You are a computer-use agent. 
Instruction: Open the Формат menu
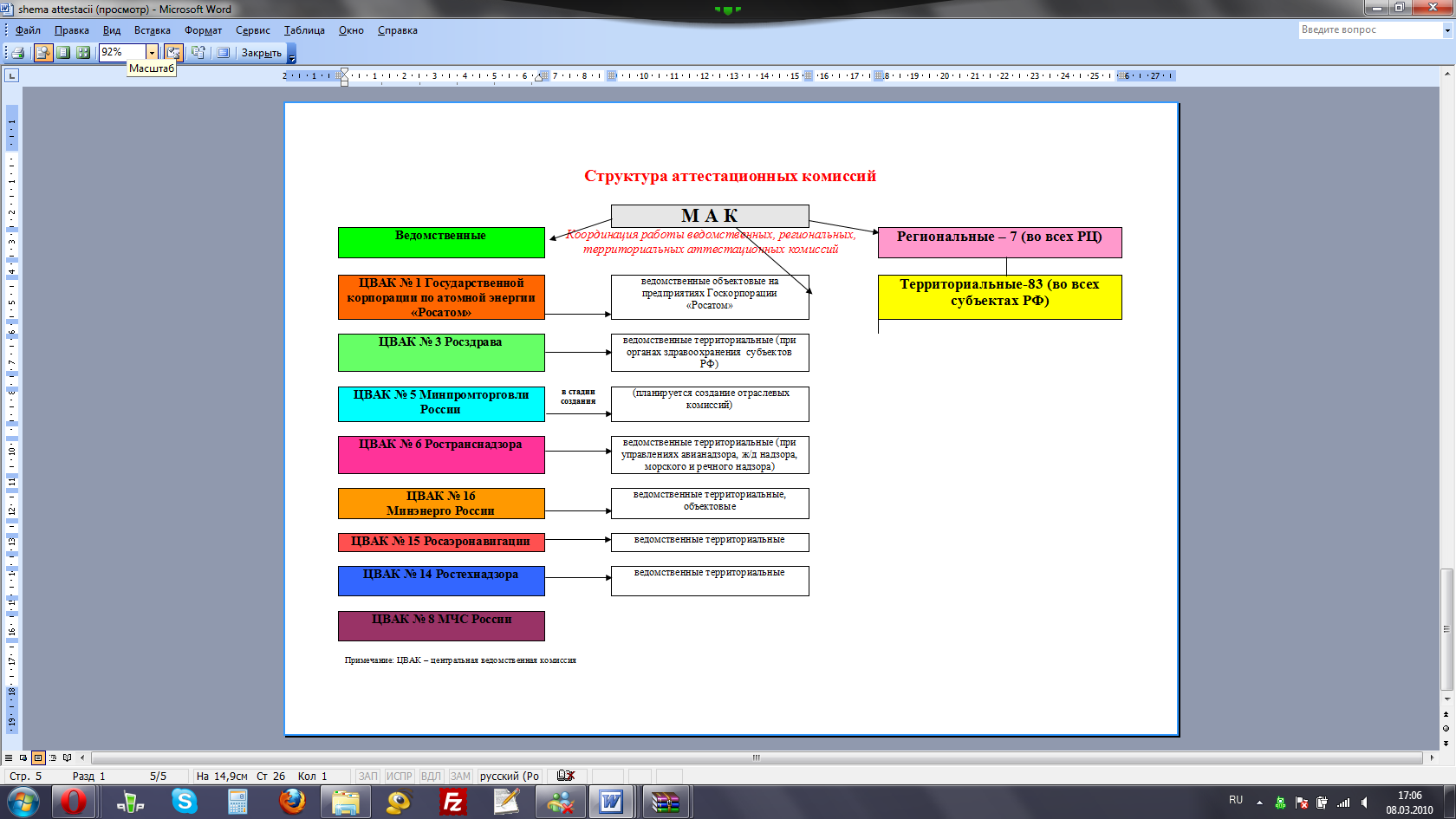click(x=203, y=30)
